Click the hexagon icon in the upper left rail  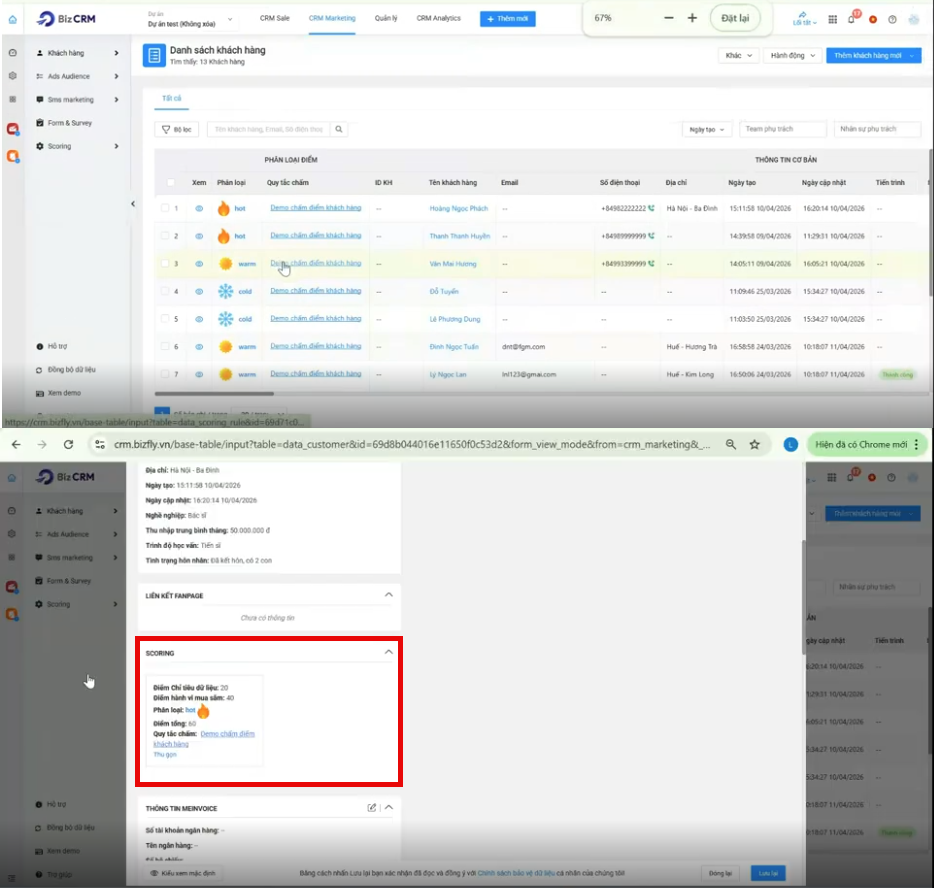coord(13,76)
